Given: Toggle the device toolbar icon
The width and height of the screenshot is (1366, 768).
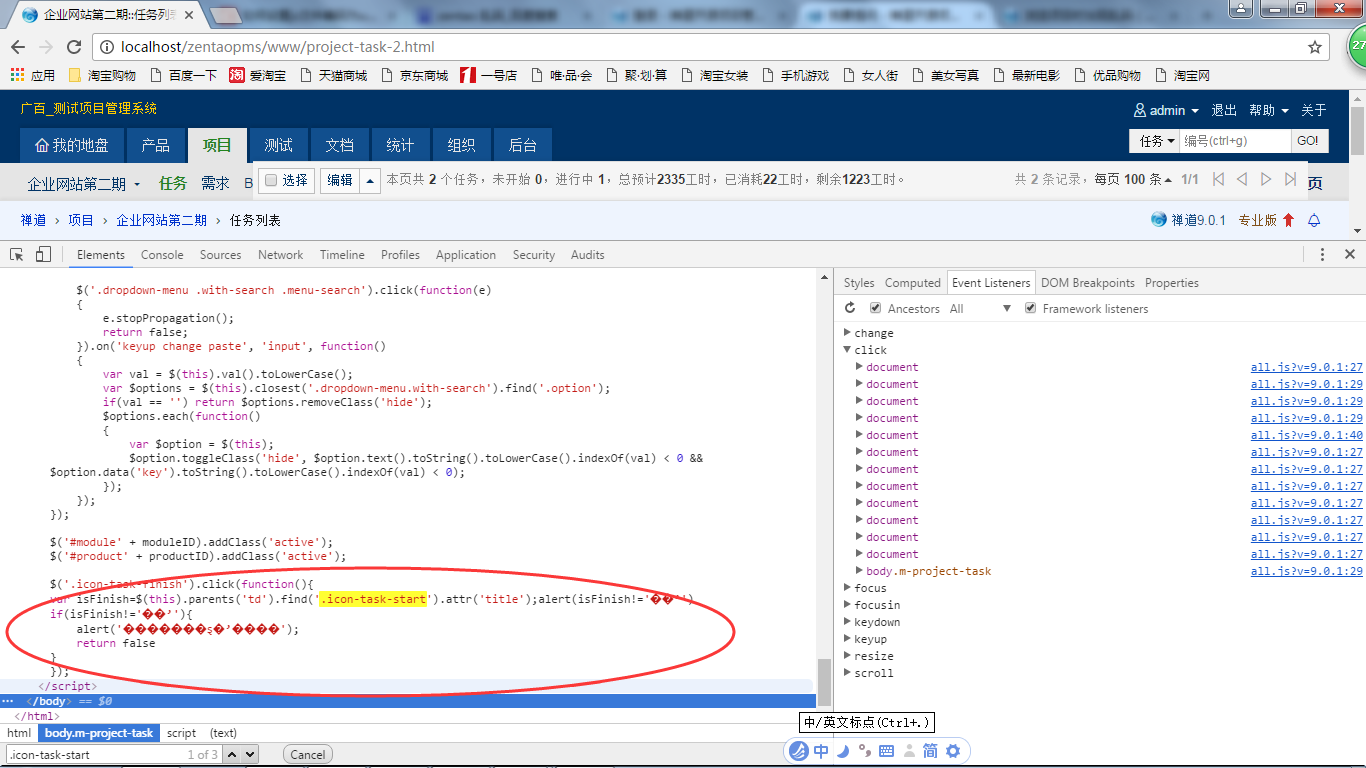Looking at the screenshot, I should pyautogui.click(x=43, y=255).
